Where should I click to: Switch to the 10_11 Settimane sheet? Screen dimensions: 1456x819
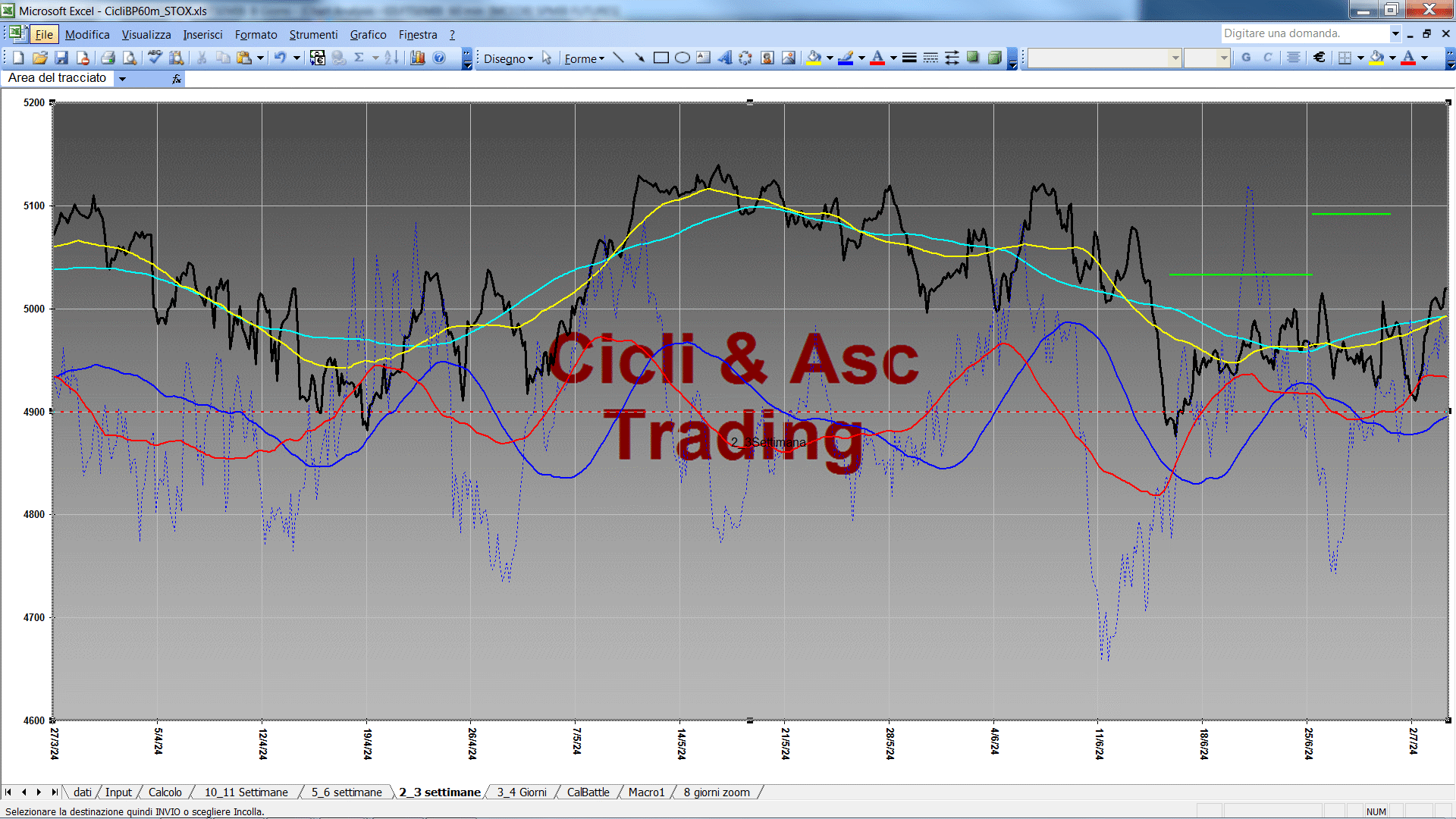[246, 792]
